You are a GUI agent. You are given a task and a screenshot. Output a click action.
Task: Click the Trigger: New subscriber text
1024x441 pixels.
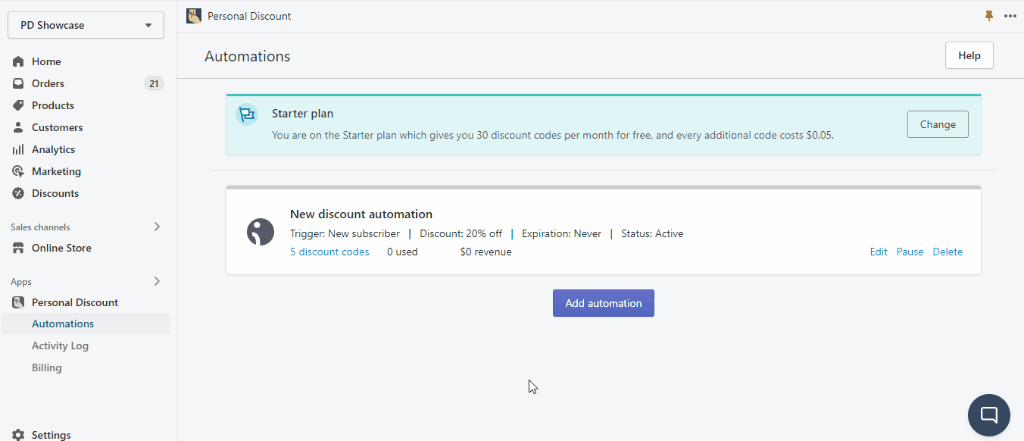click(x=345, y=234)
